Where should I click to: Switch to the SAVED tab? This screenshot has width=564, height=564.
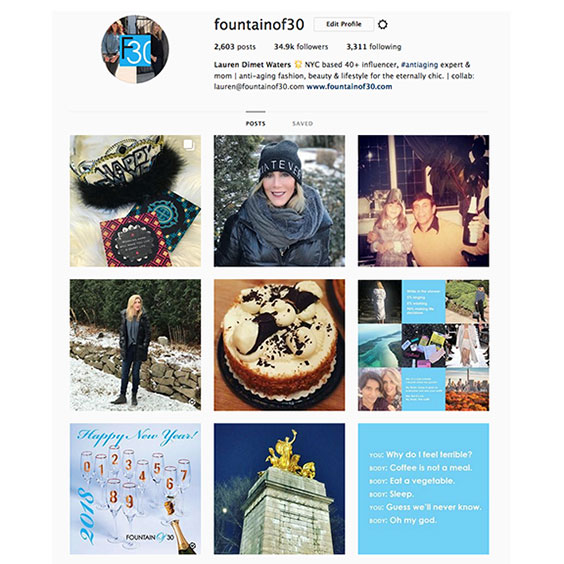pos(303,123)
